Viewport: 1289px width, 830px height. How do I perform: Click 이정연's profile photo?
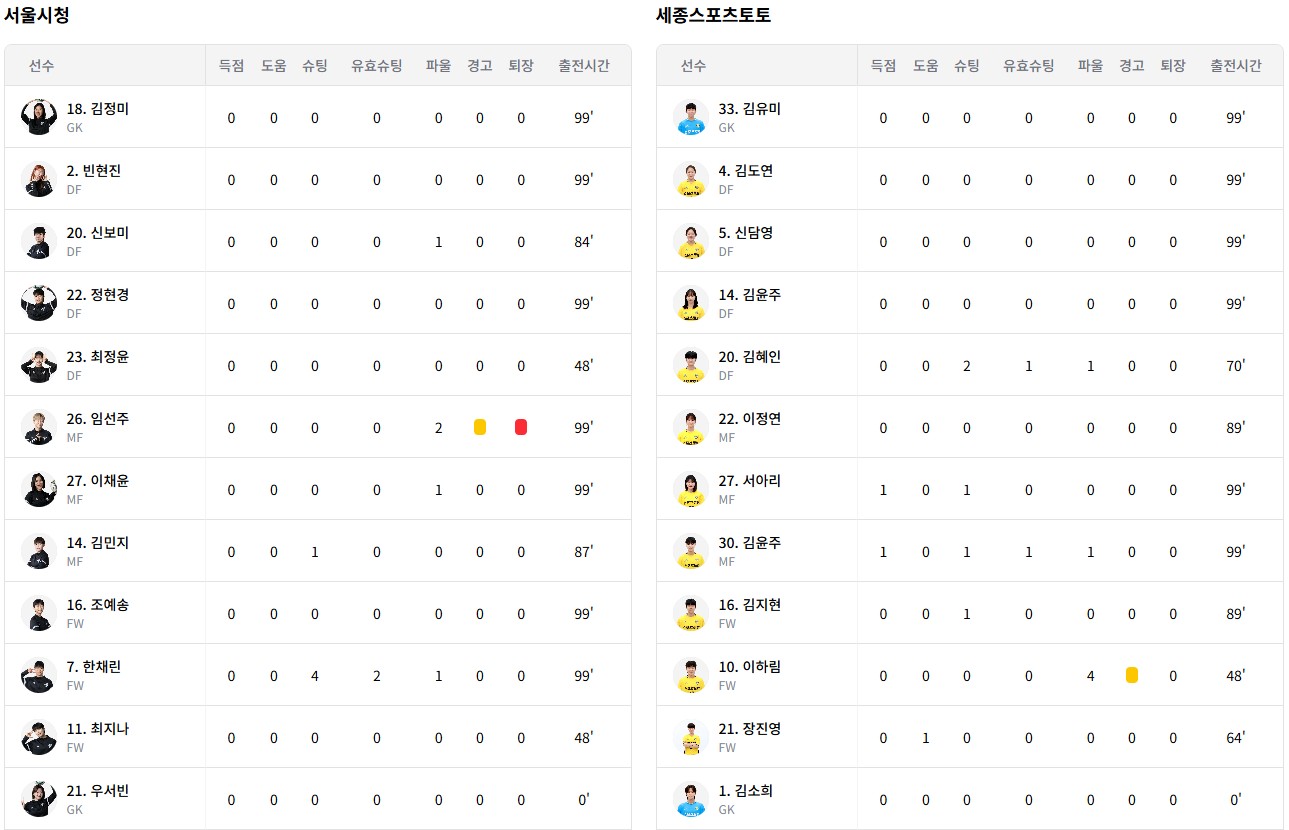point(691,427)
